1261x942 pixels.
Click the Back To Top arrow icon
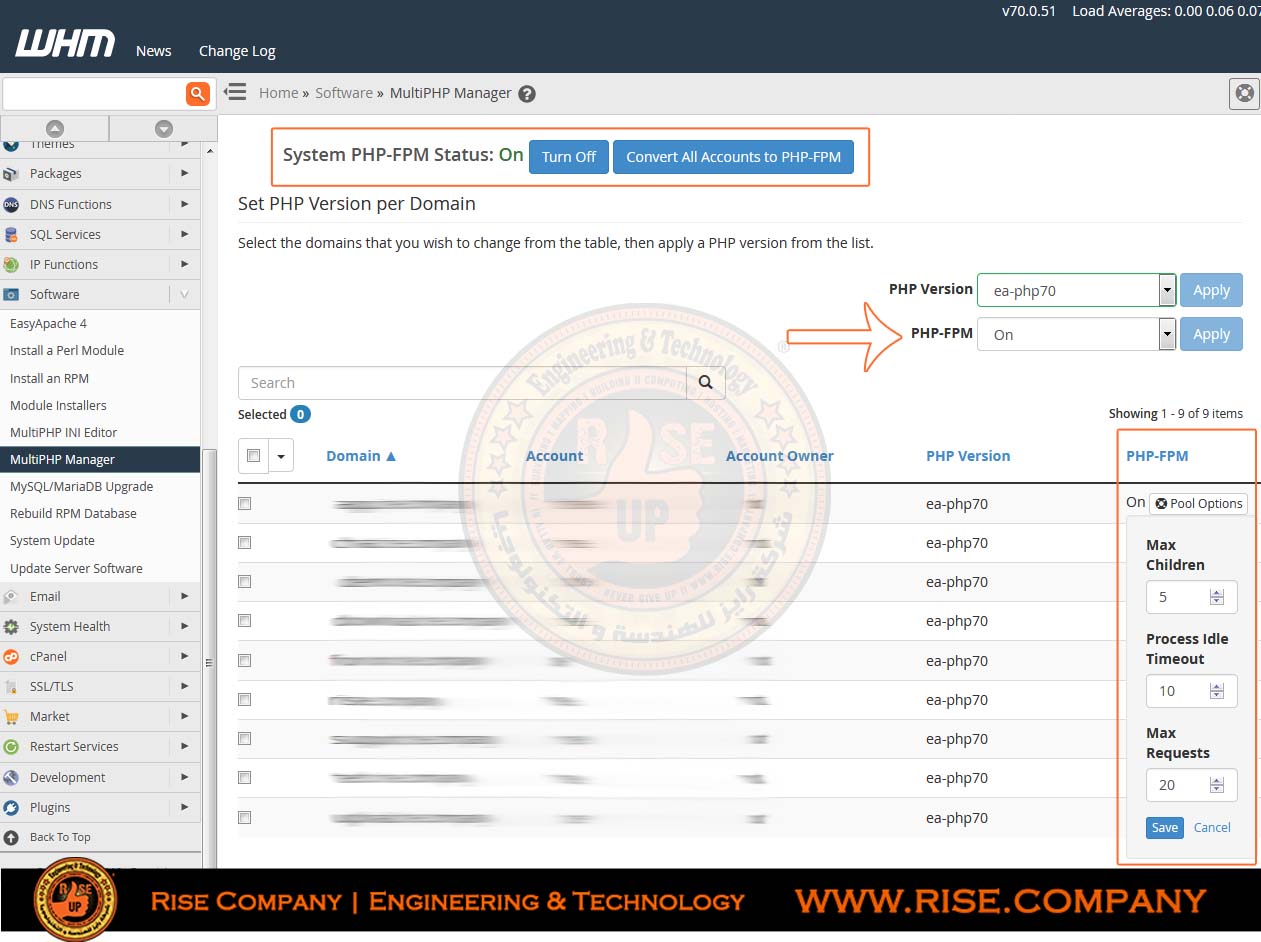tap(11, 838)
